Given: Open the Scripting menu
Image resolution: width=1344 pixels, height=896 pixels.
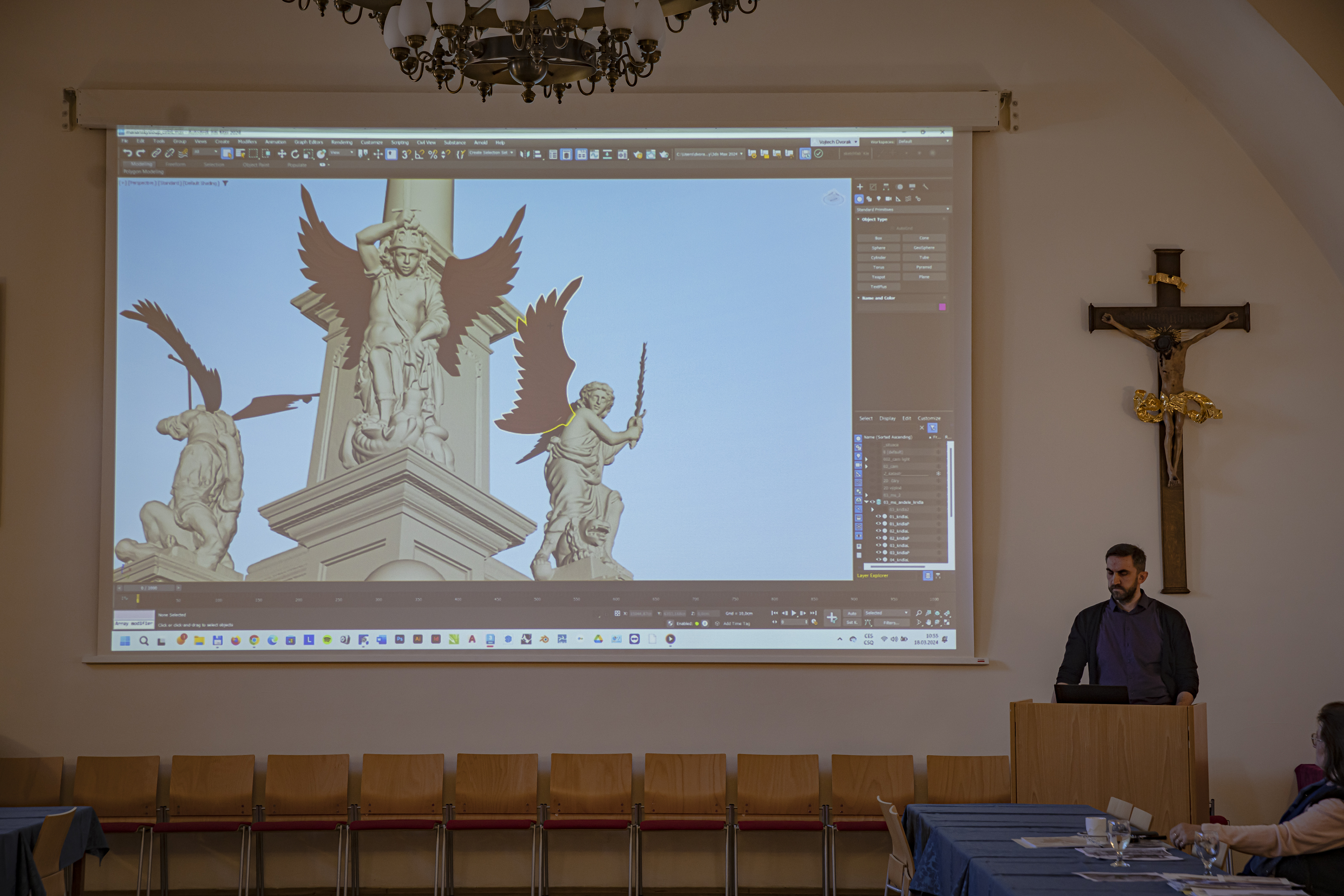Looking at the screenshot, I should click(x=400, y=142).
